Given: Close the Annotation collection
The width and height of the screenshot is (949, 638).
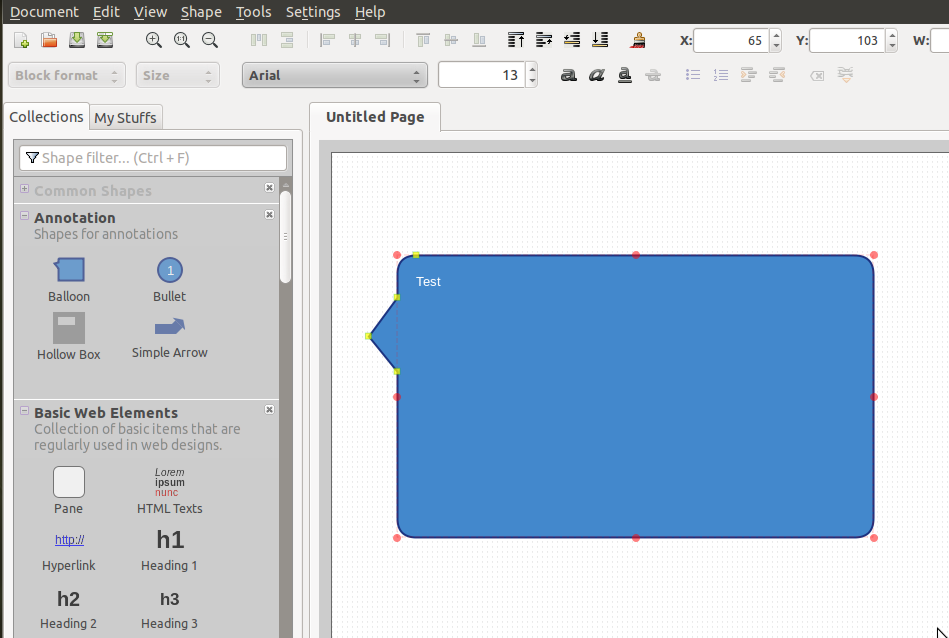Looking at the screenshot, I should (x=269, y=214).
